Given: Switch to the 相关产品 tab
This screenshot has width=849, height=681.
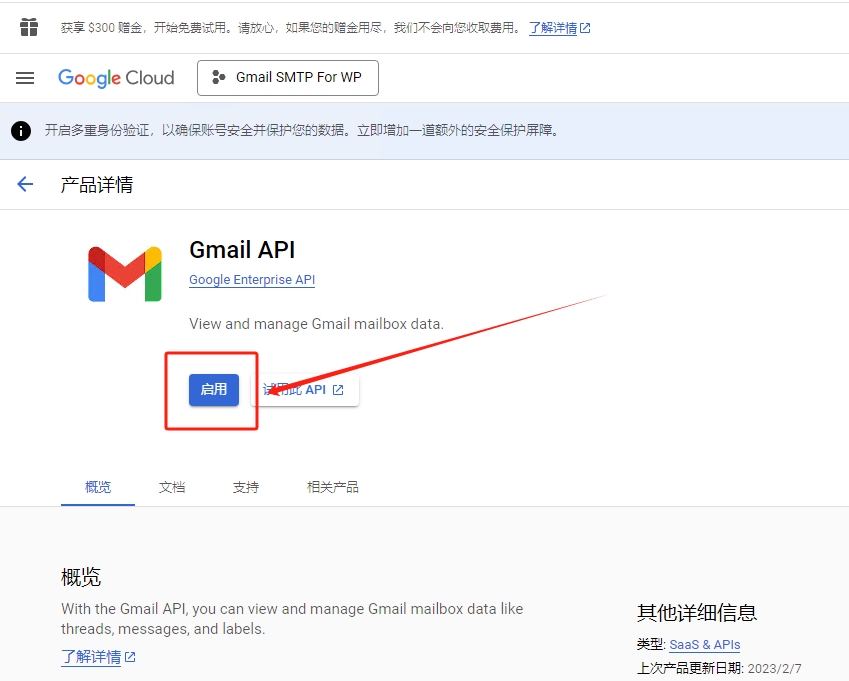Looking at the screenshot, I should [332, 487].
